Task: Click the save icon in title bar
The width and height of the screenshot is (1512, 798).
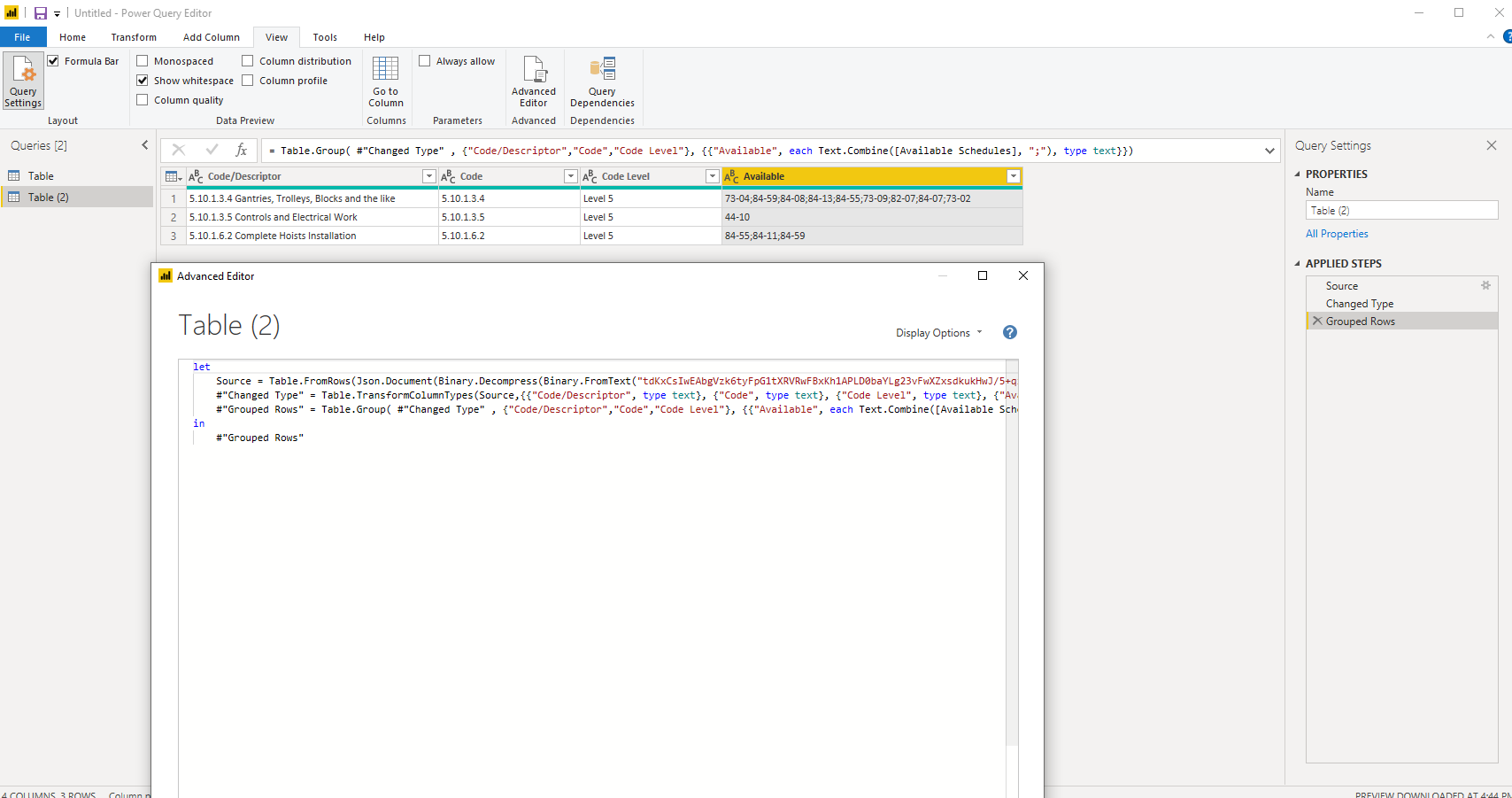Action: [x=40, y=13]
